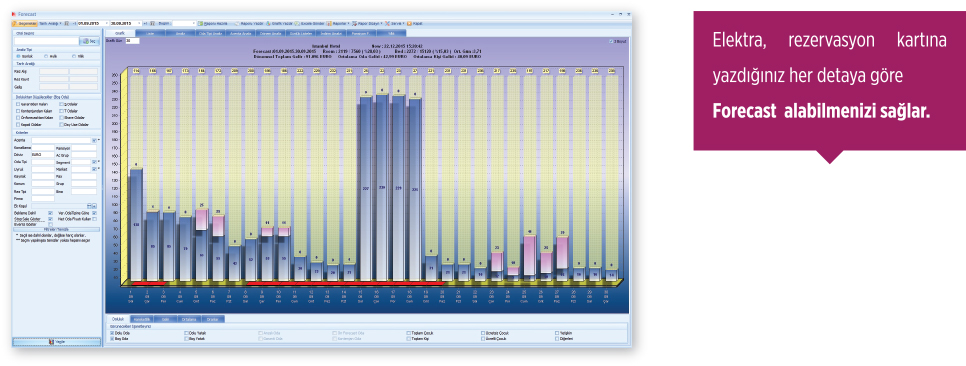Viewport: 966px width, 366px height.
Task: Click the Forecast app logo in title bar
Action: (x=13, y=14)
